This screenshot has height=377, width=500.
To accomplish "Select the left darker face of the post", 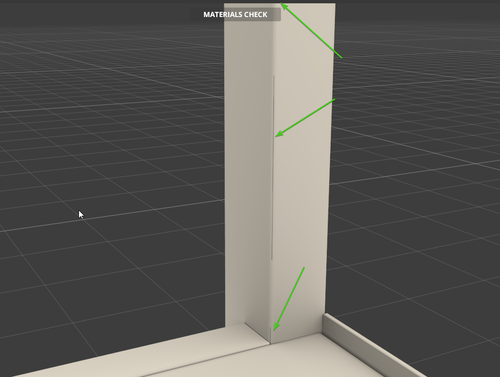I will [x=248, y=167].
